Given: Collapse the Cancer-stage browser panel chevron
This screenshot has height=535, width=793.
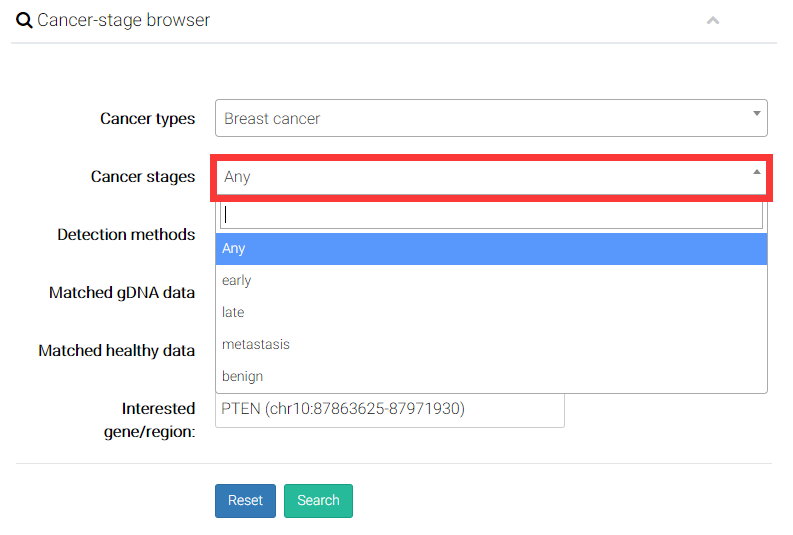Looking at the screenshot, I should 713,20.
